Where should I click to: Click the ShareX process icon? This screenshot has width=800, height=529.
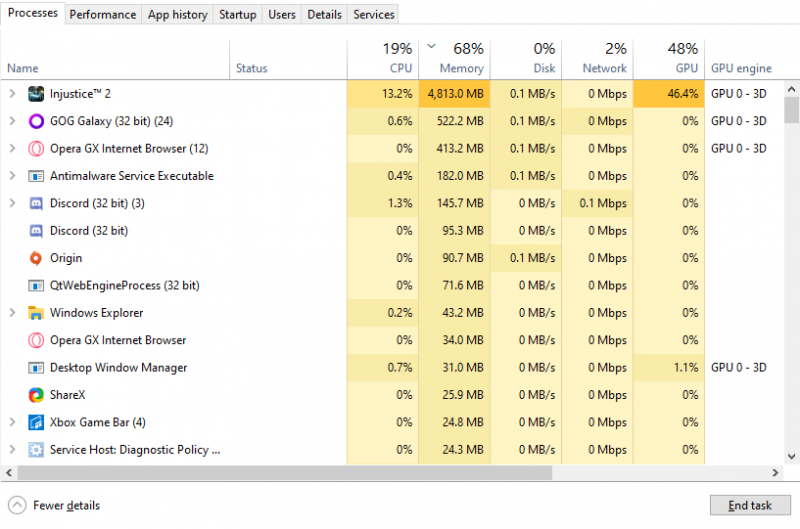tap(36, 395)
